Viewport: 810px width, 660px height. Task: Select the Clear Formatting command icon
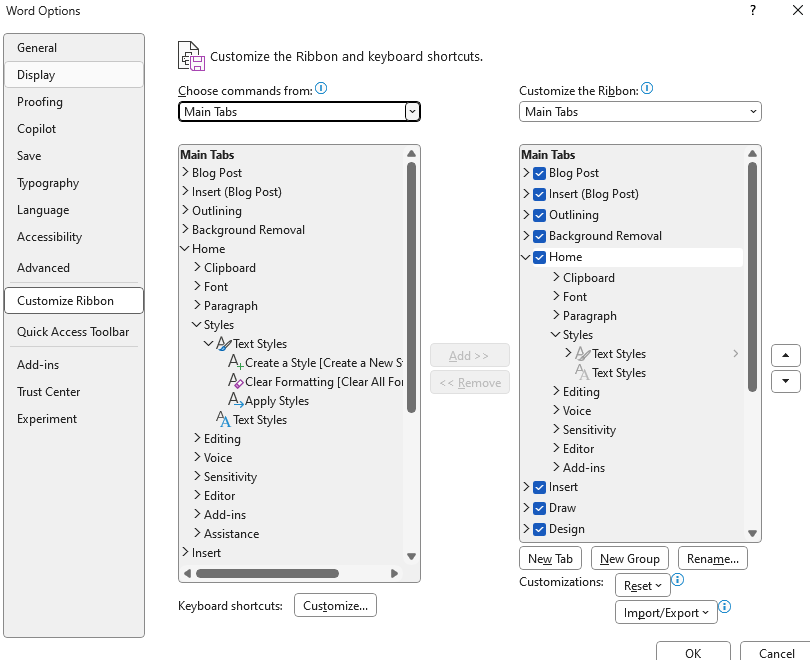click(x=236, y=382)
